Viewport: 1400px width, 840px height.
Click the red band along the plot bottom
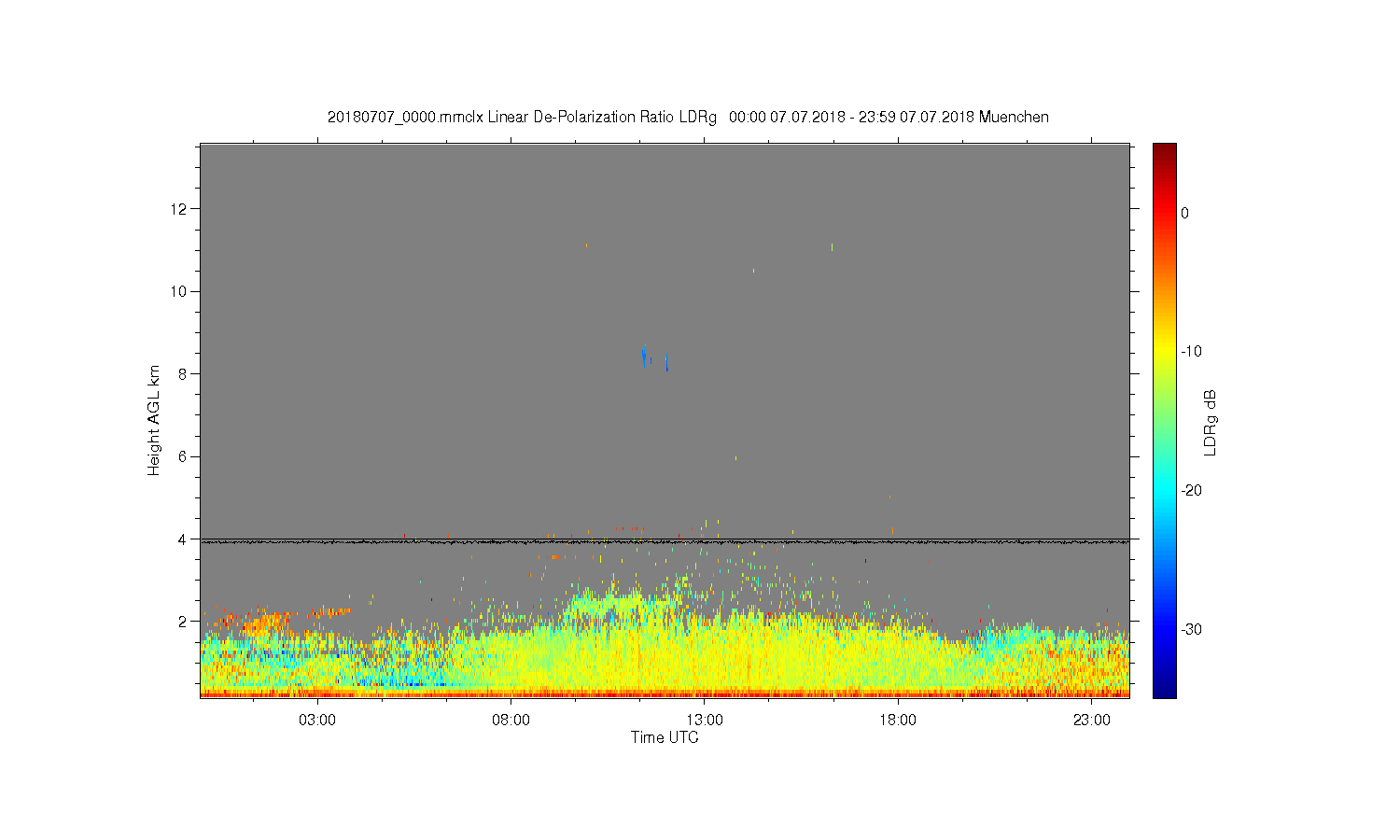point(665,693)
